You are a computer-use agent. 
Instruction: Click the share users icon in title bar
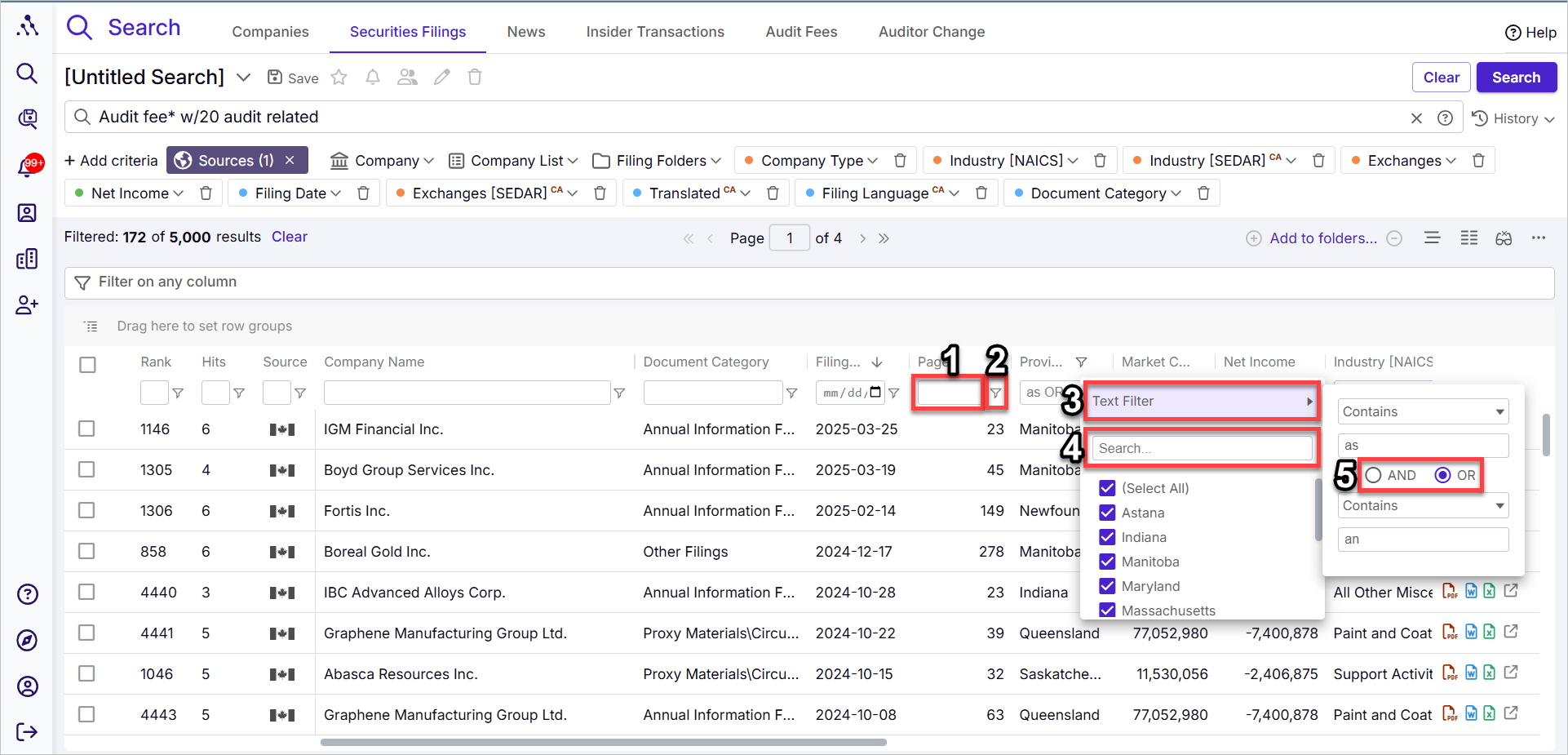(x=407, y=78)
